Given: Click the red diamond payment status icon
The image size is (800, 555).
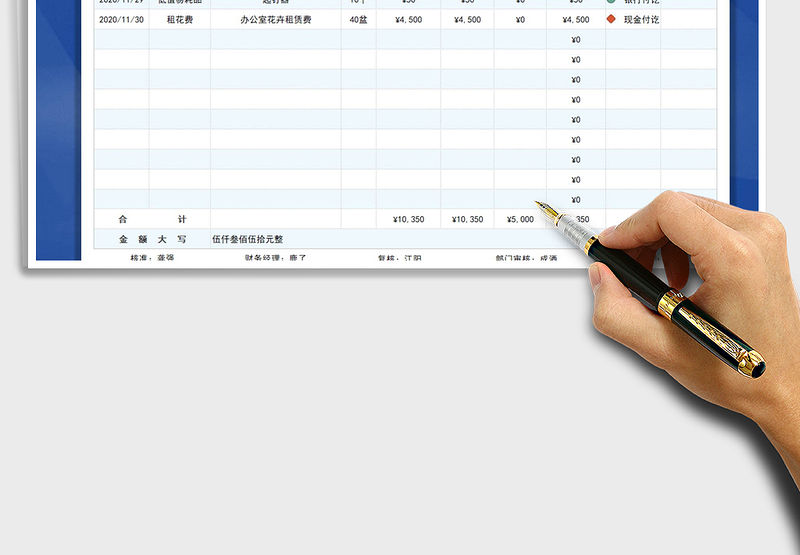Looking at the screenshot, I should [x=611, y=19].
